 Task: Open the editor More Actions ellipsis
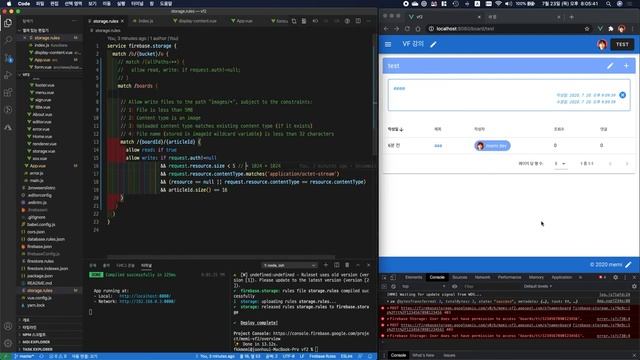coord(369,21)
